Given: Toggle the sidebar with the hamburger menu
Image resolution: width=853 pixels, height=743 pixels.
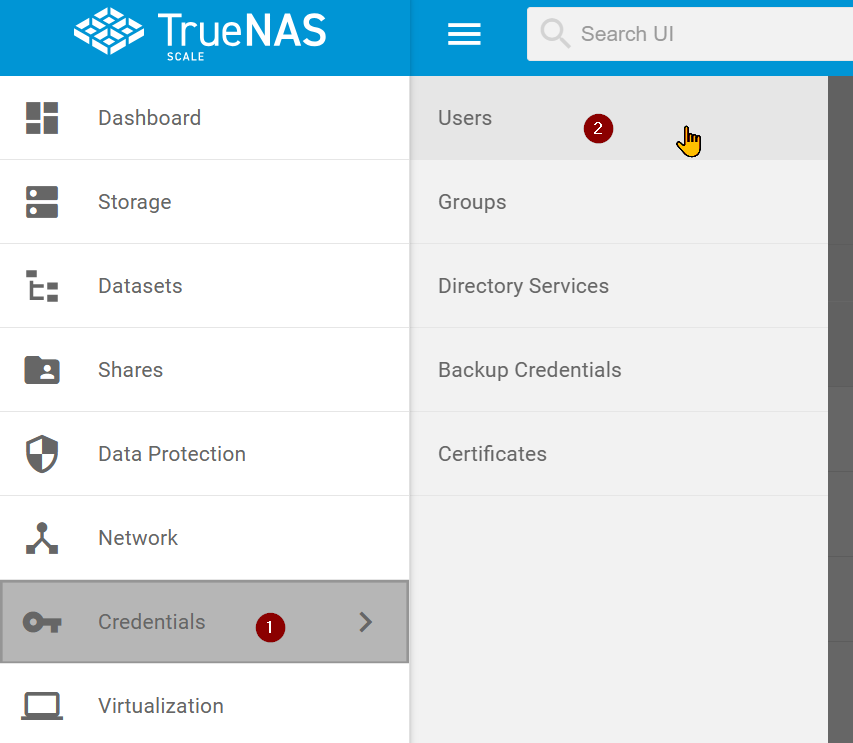Looking at the screenshot, I should pos(464,33).
